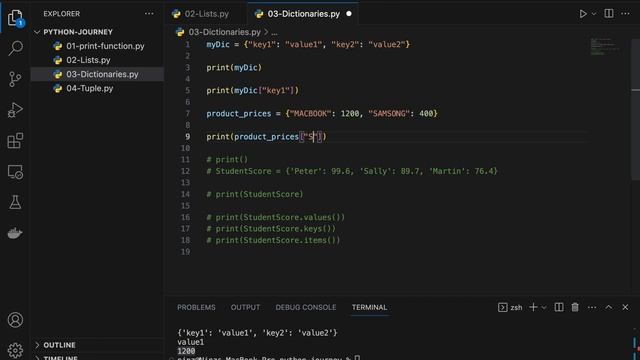Create a new terminal with plus
Screen dimensions: 640x360
coord(533,307)
